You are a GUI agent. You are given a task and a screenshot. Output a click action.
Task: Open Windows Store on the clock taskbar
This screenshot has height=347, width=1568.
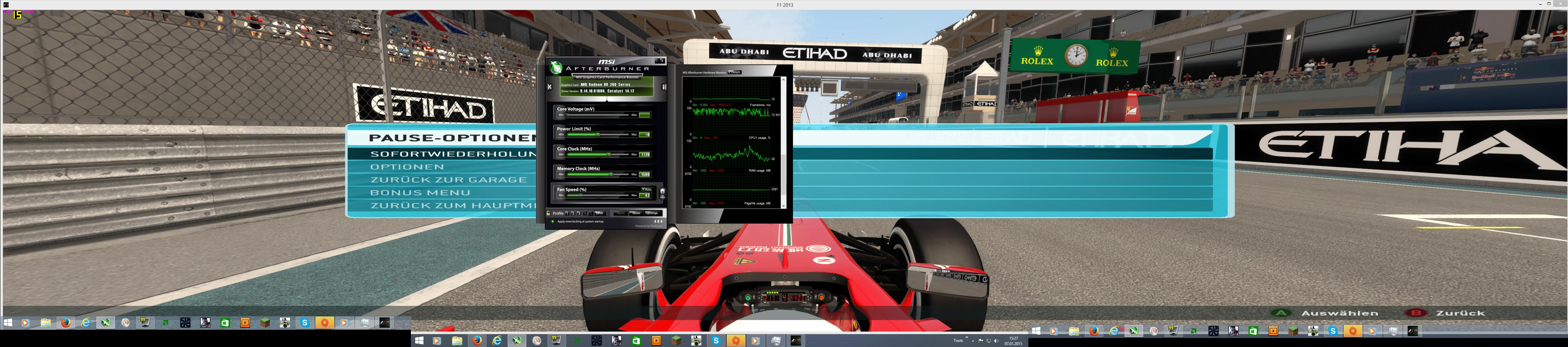click(x=636, y=341)
